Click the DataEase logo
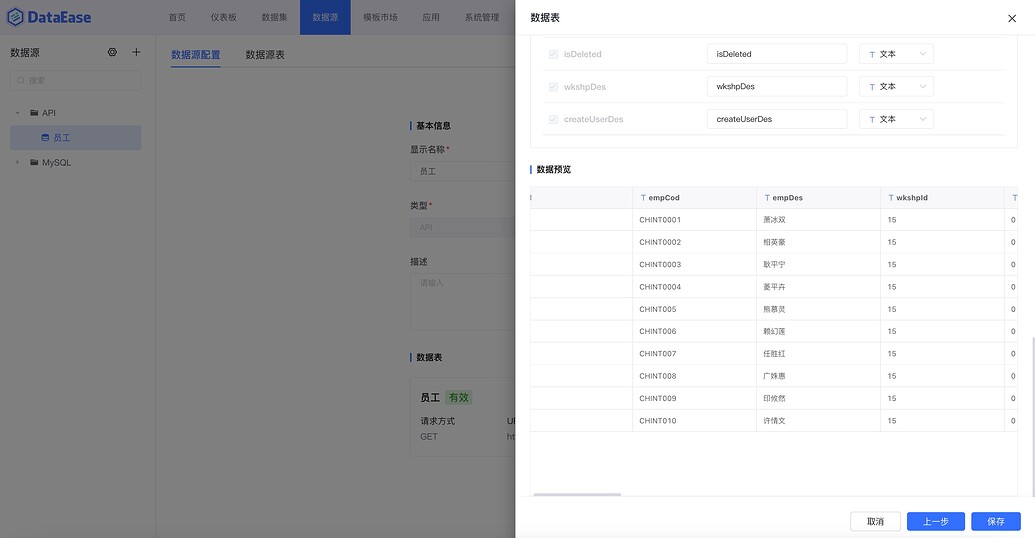The height and width of the screenshot is (538, 1035). click(x=49, y=17)
